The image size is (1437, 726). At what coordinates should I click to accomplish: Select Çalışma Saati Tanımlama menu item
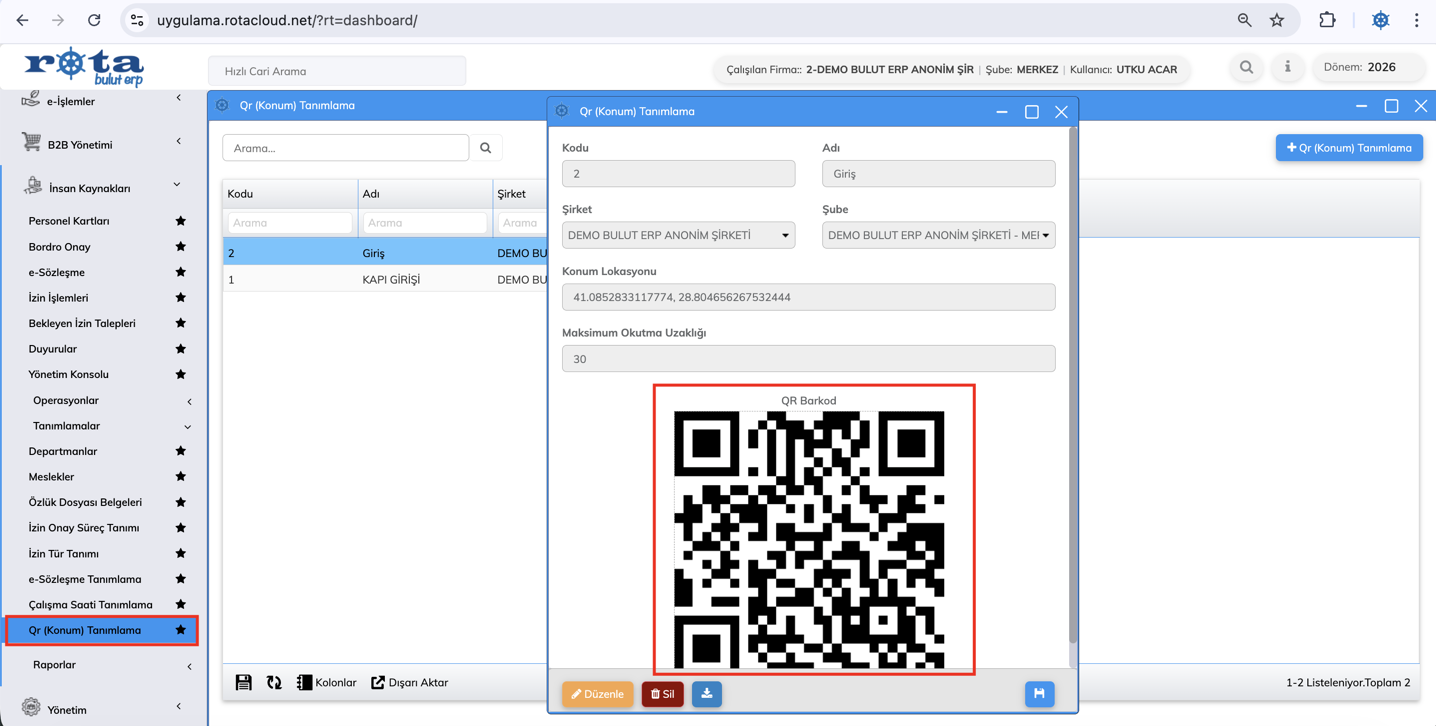90,605
